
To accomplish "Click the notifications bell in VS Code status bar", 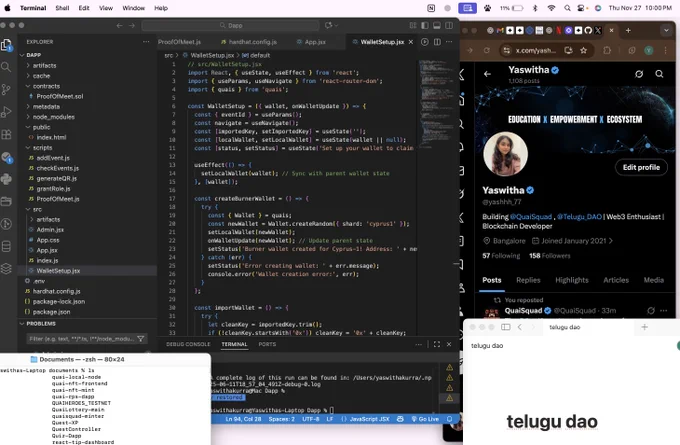I will click(x=450, y=419).
